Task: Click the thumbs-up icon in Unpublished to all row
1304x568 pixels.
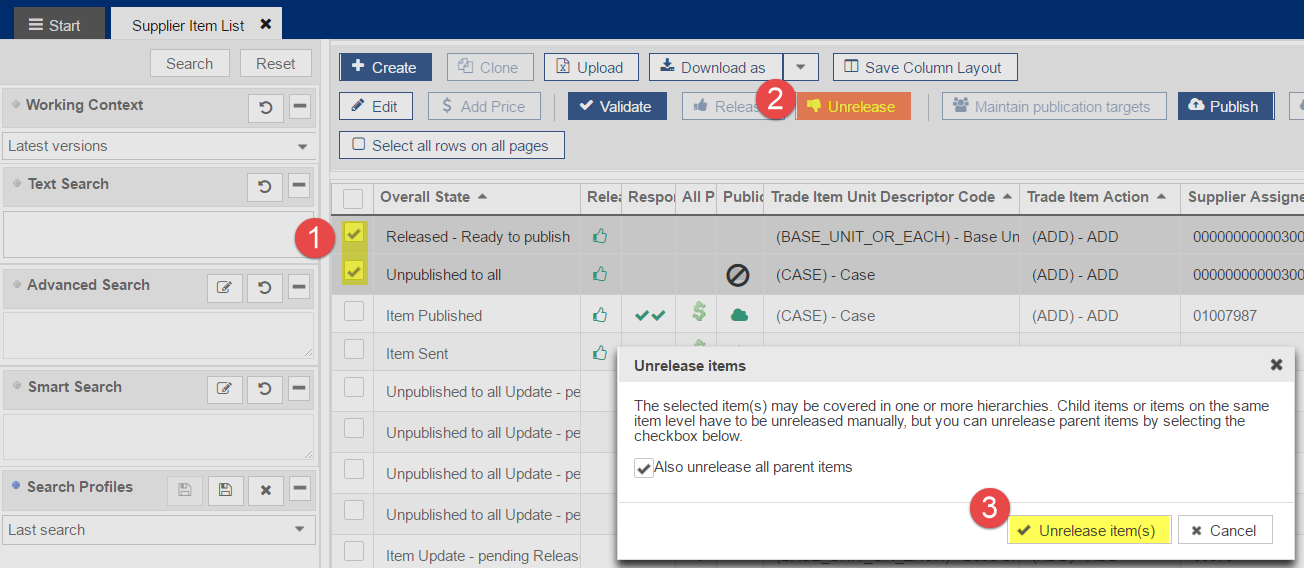Action: point(600,273)
